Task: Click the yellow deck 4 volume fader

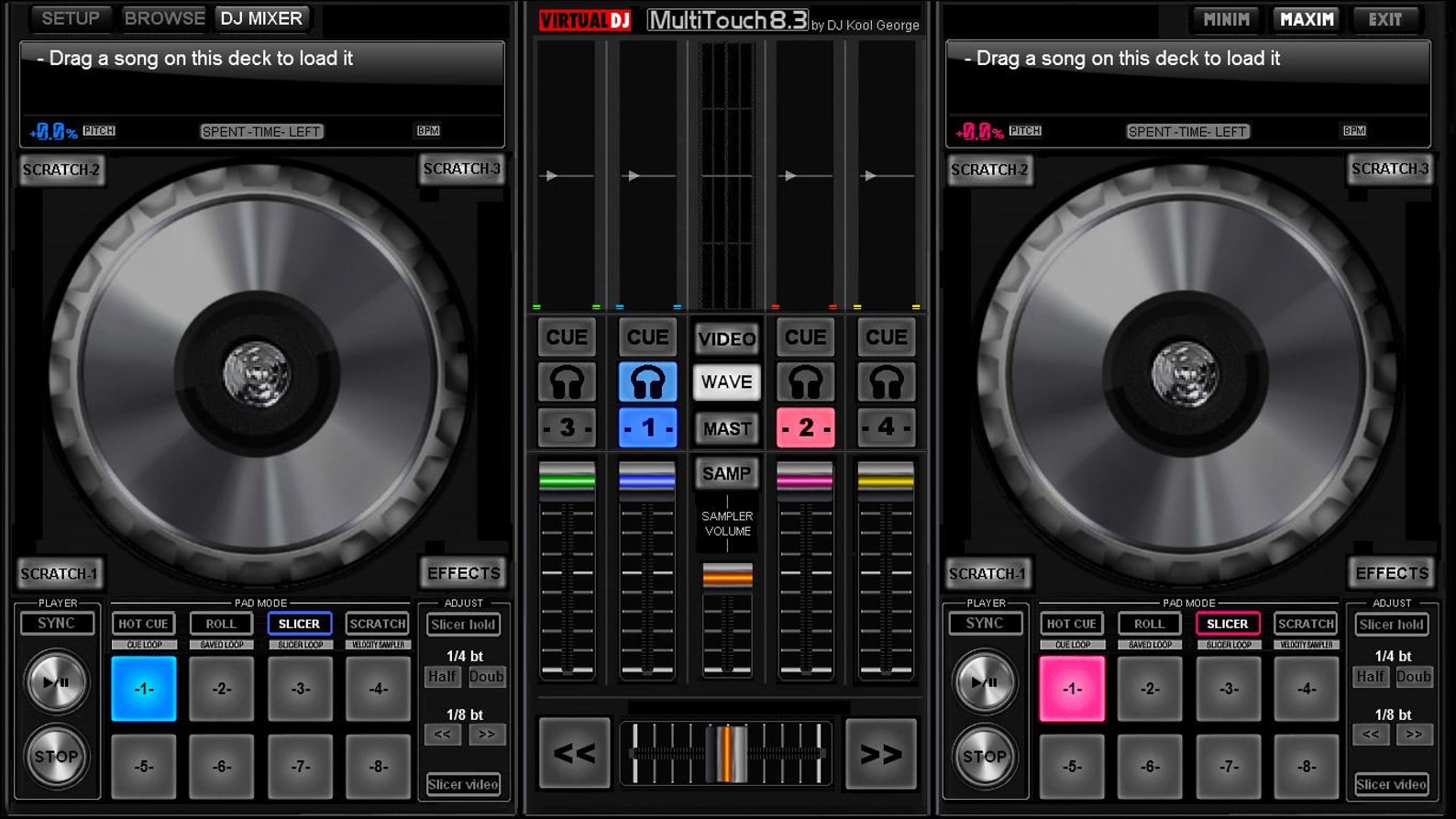Action: (886, 480)
